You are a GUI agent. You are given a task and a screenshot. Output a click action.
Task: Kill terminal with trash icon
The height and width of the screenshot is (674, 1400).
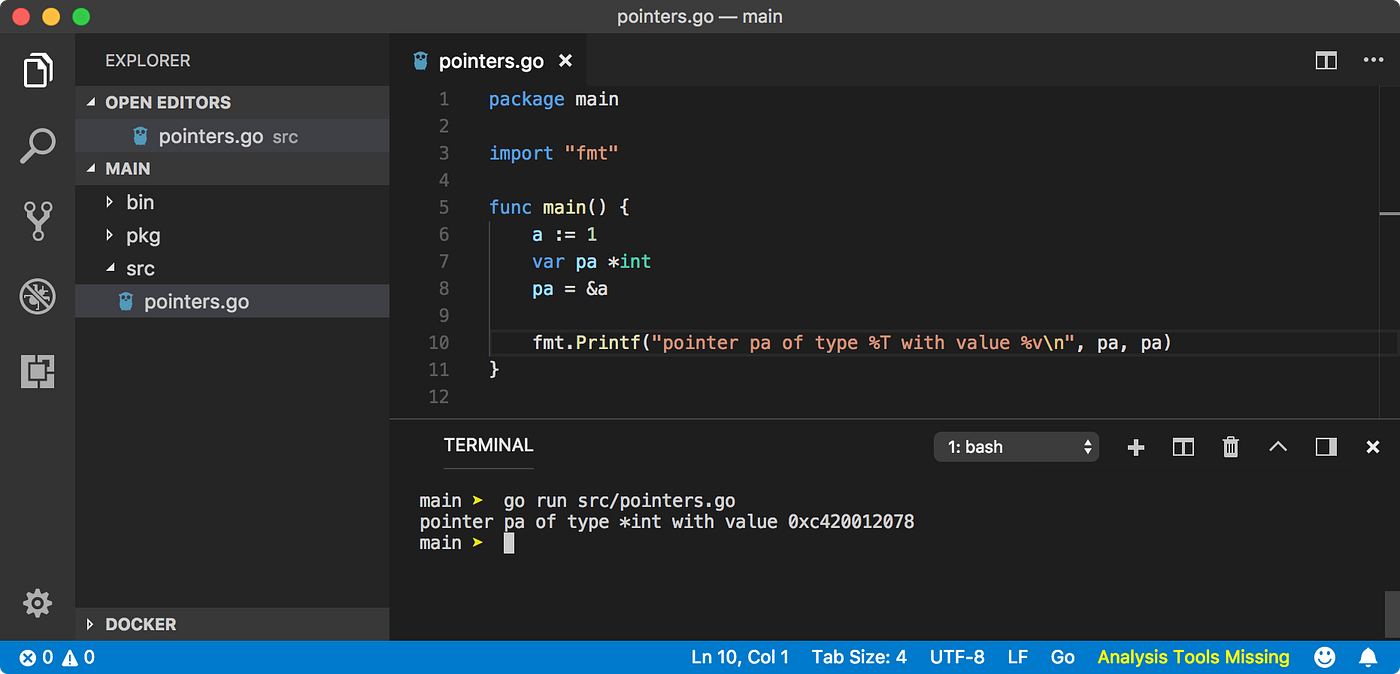[1231, 447]
